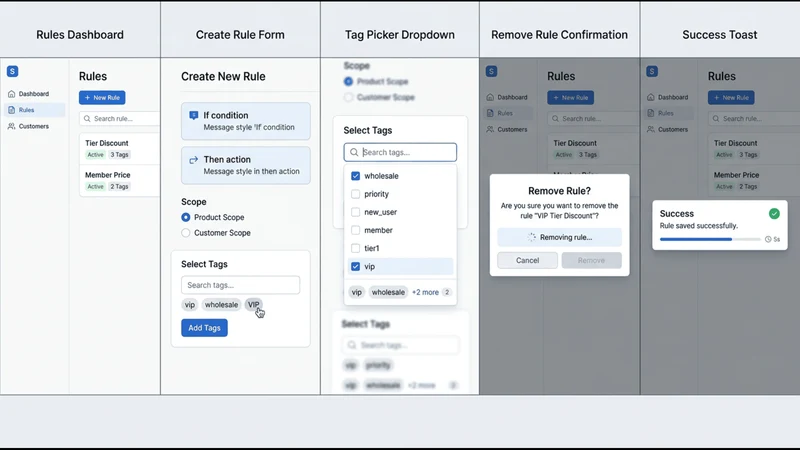Open Member Price rule in Success Toast panel
800x450 pixels.
click(754, 181)
